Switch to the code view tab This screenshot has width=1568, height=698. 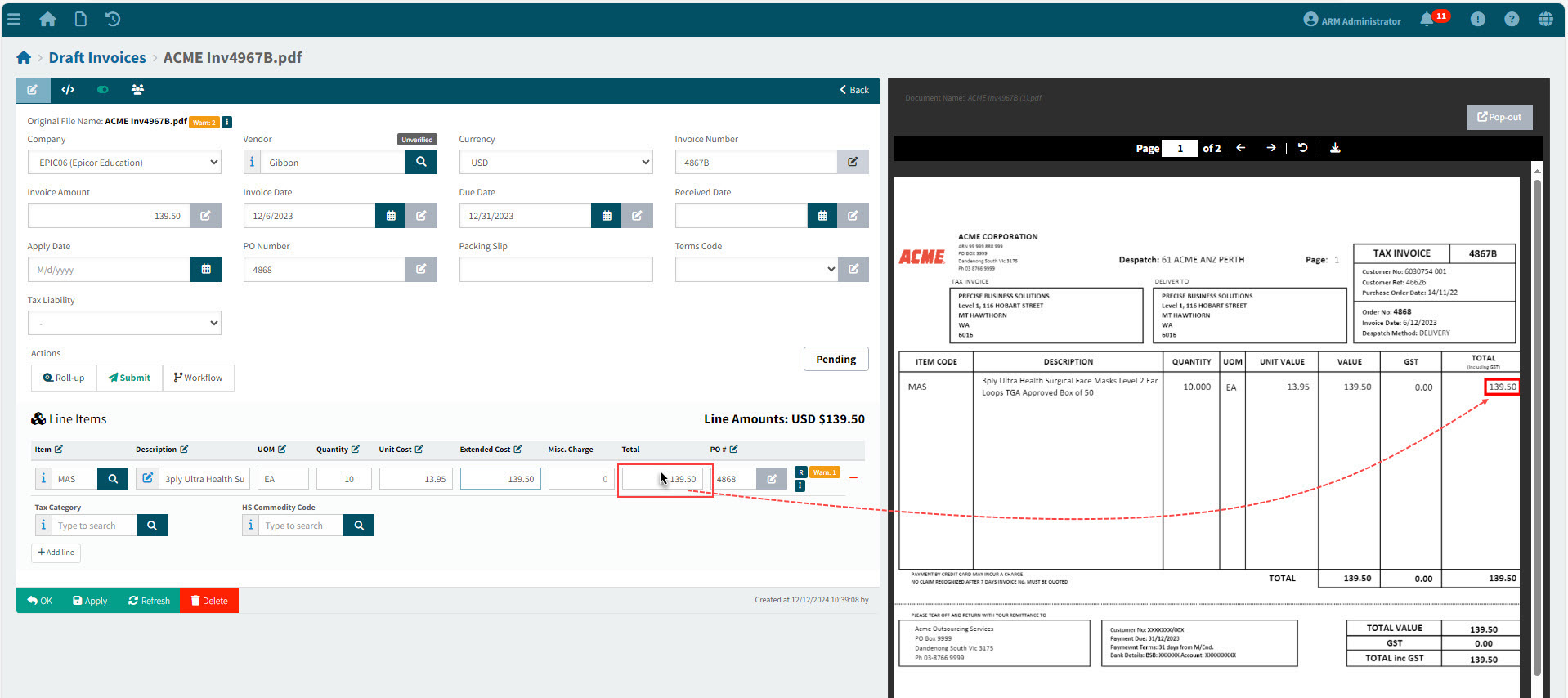68,90
